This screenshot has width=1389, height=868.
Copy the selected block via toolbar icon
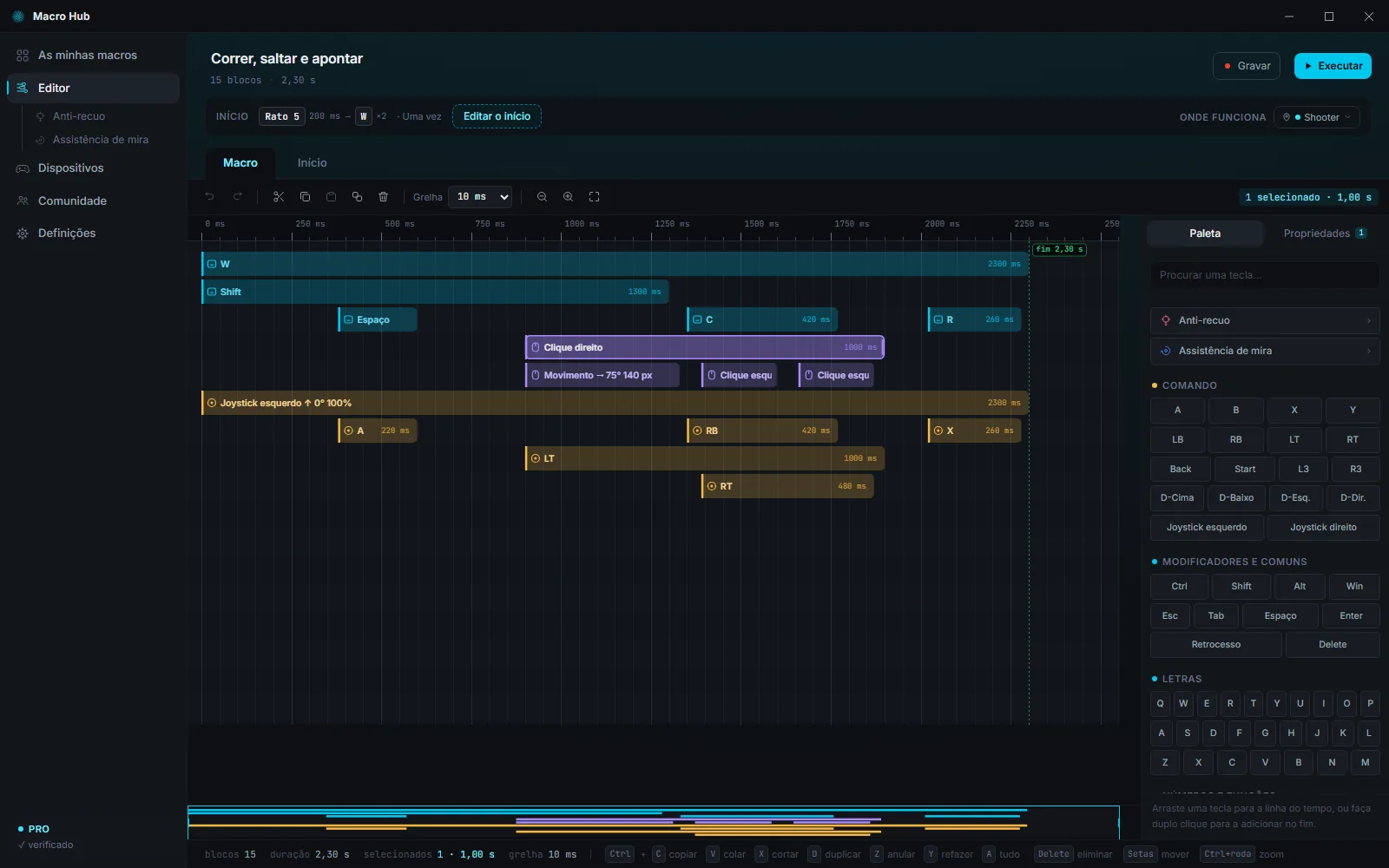(x=305, y=197)
